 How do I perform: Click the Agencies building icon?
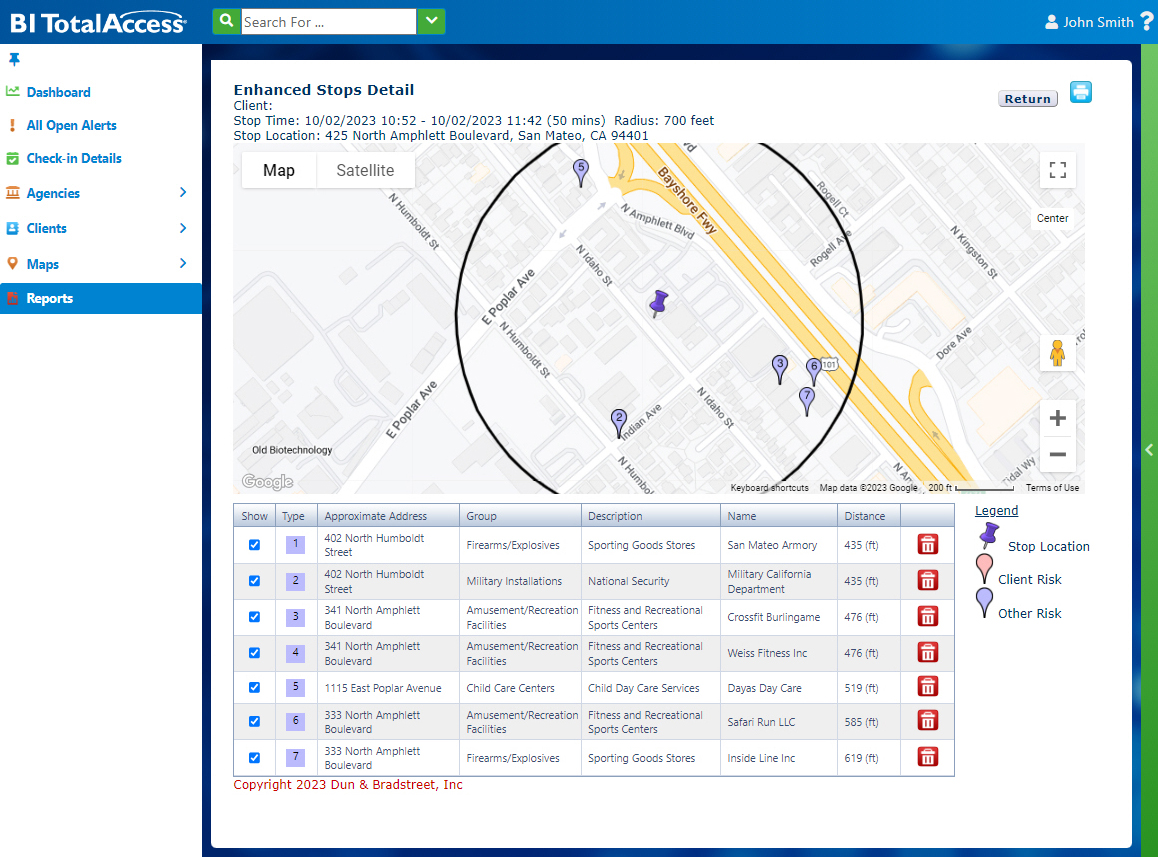13,193
